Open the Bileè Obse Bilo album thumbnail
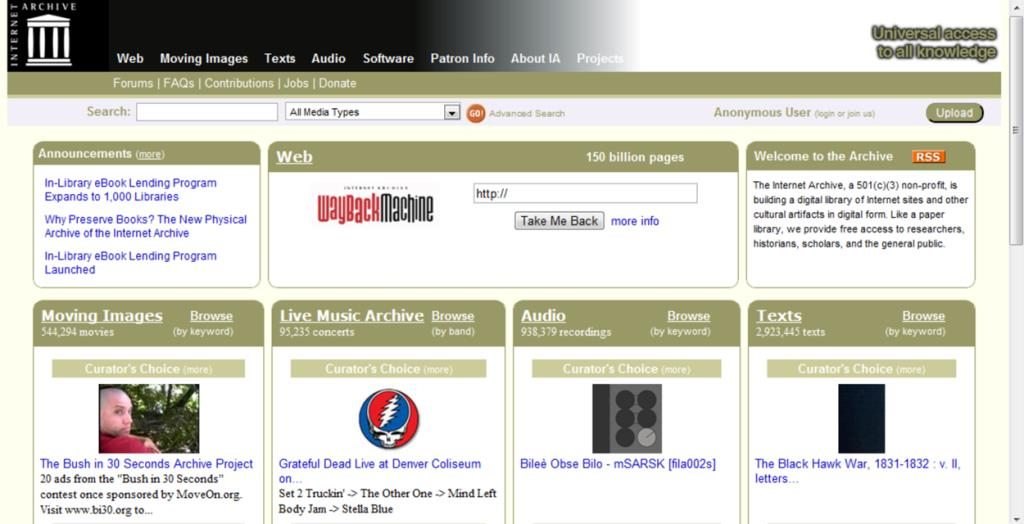Screen dimensions: 1024x524 626,418
